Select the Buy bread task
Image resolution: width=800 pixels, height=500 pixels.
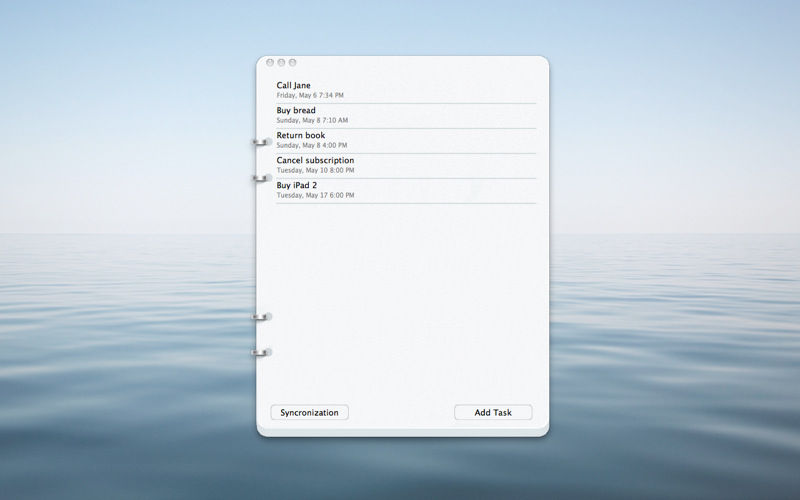coord(406,115)
